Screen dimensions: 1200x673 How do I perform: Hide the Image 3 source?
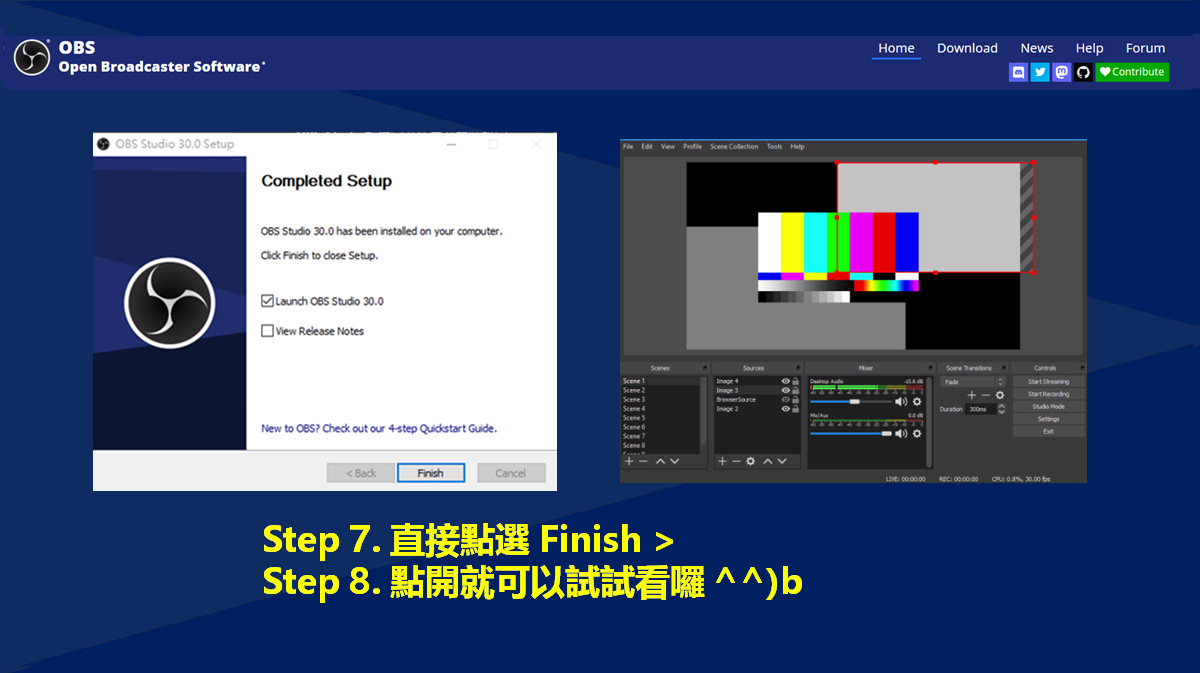point(785,390)
